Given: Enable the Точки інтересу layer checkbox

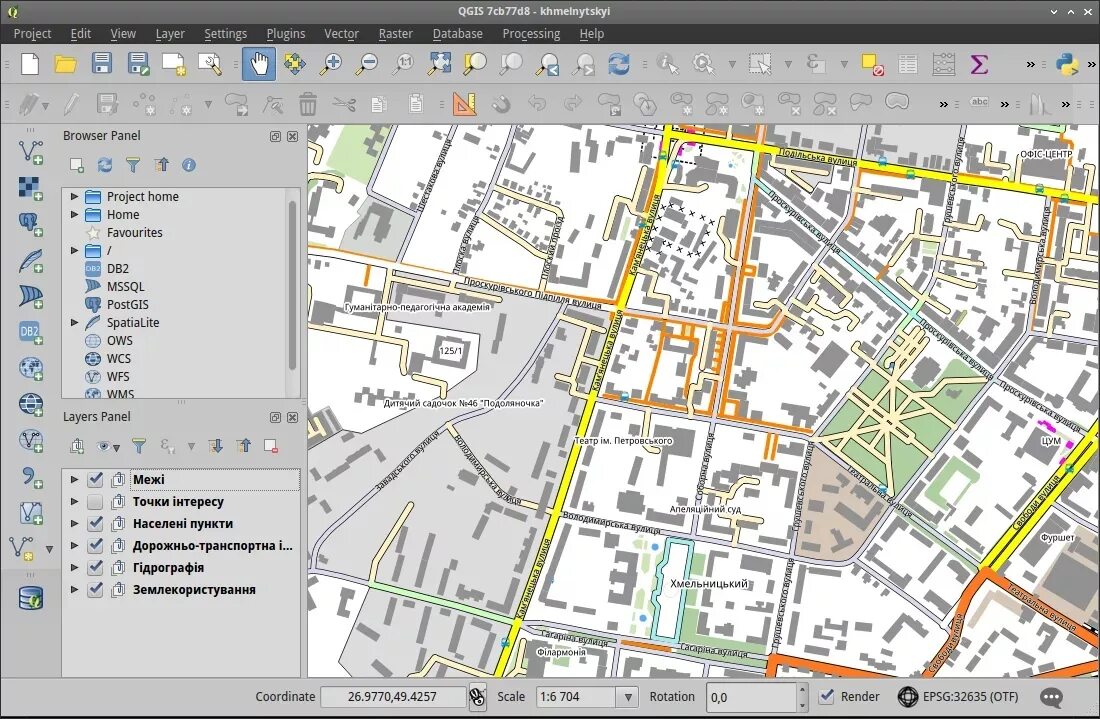Looking at the screenshot, I should pyautogui.click(x=95, y=502).
